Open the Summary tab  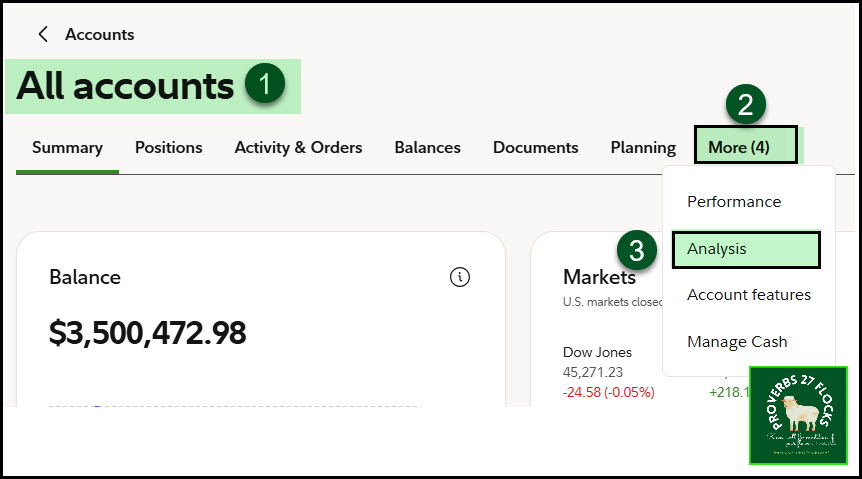coord(67,147)
